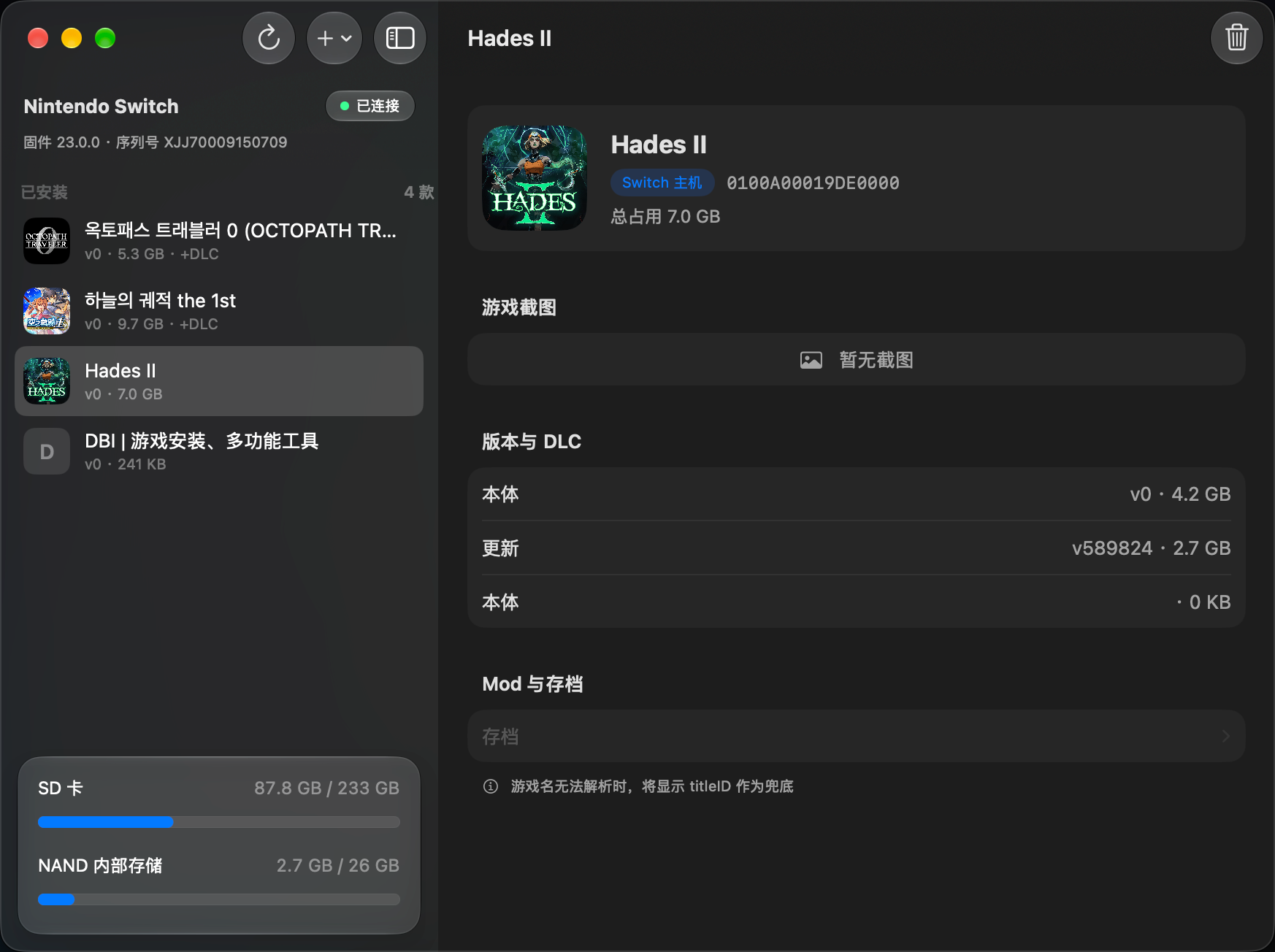The image size is (1275, 952).
Task: Click the Nintendo Switch device title
Action: pos(101,107)
